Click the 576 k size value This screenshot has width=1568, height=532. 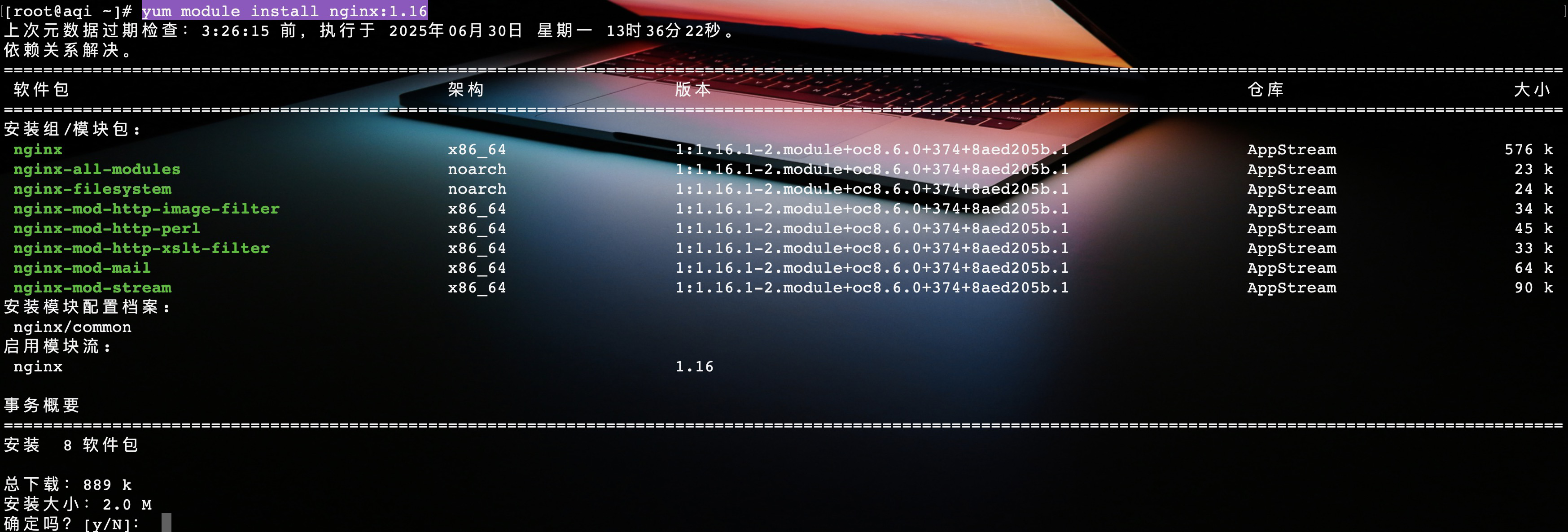1529,149
